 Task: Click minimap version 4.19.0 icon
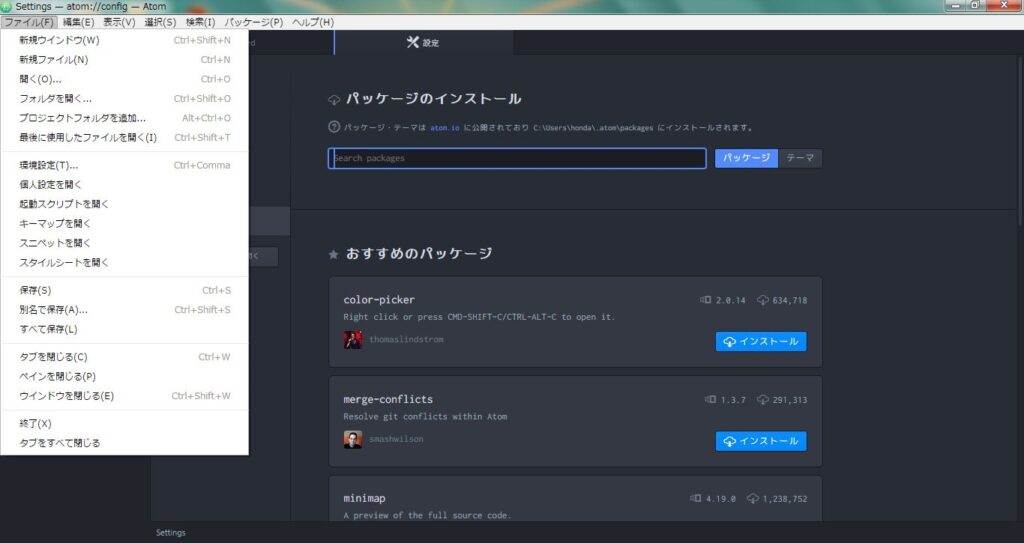(696, 499)
